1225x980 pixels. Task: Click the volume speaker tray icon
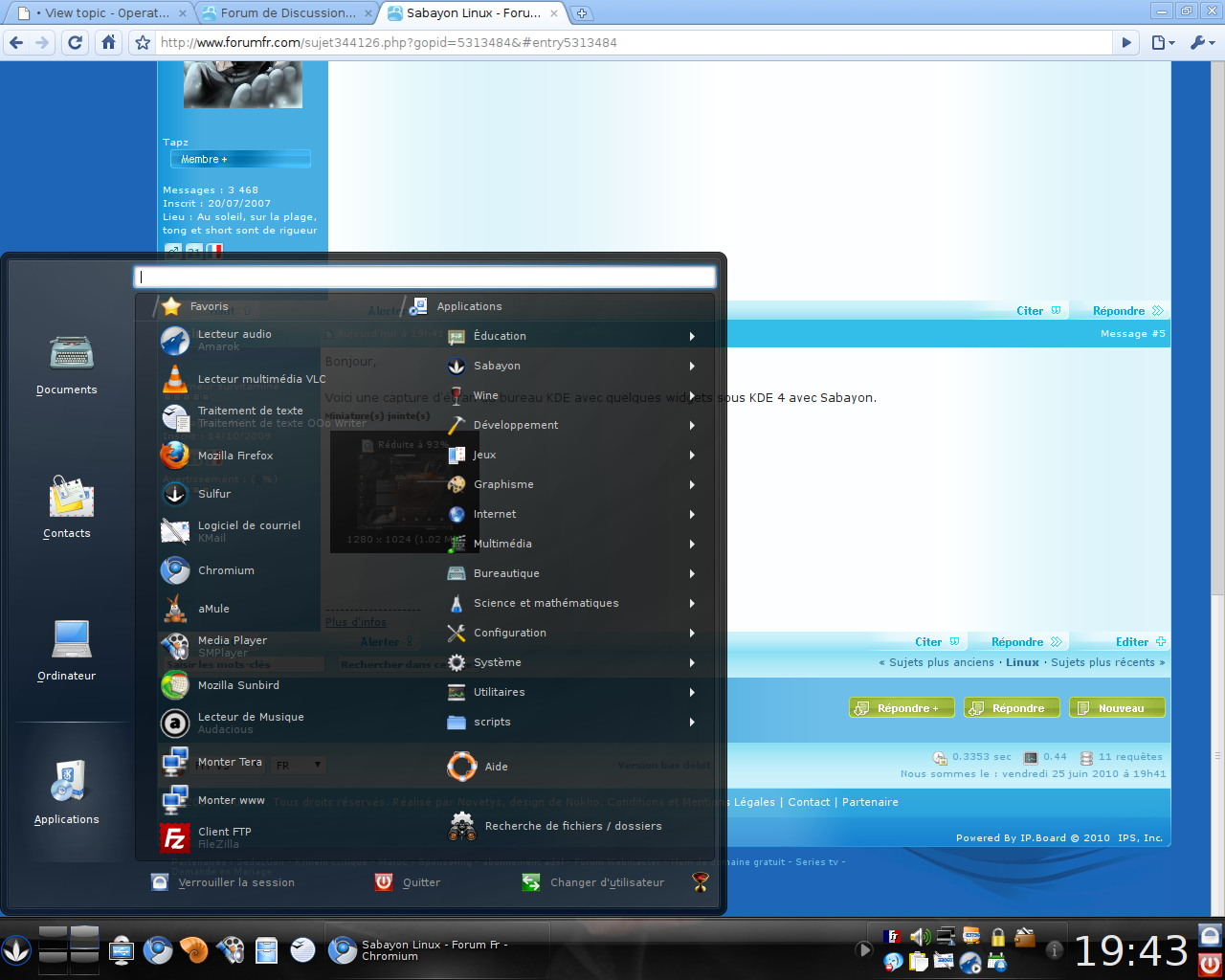[x=920, y=937]
